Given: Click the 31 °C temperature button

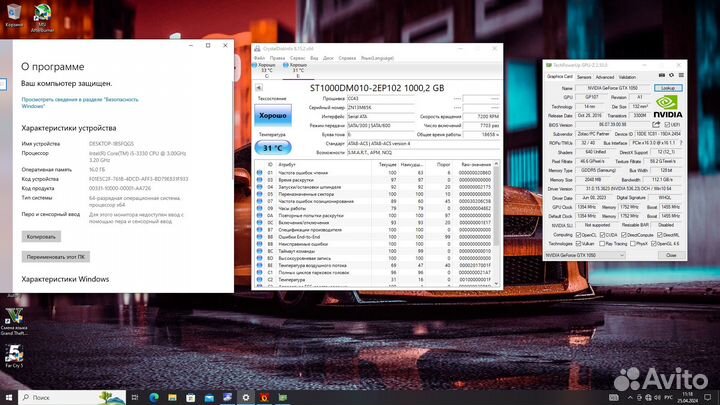Looking at the screenshot, I should [x=273, y=148].
